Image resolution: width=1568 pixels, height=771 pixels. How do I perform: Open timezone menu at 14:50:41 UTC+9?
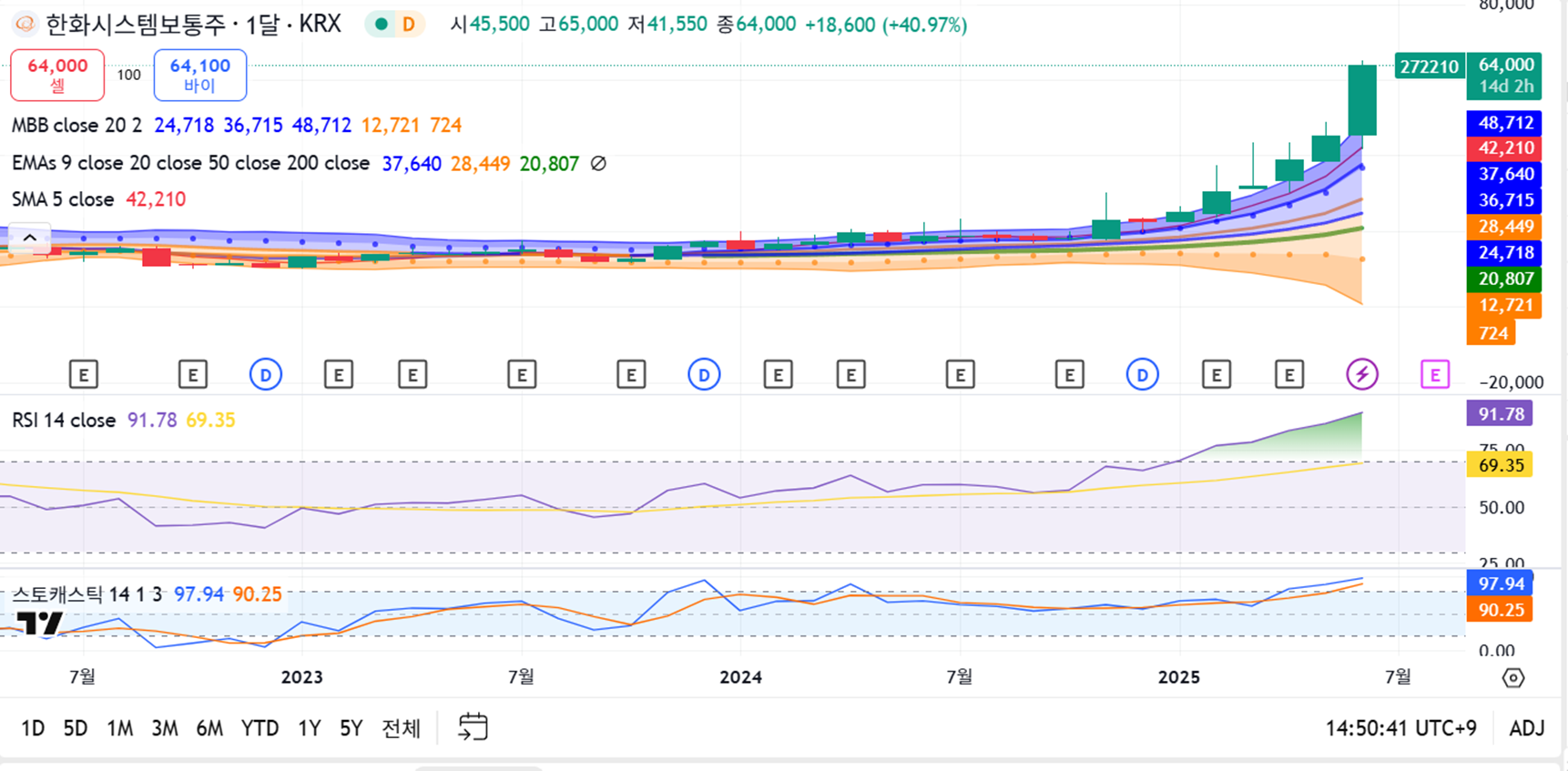coord(1401,728)
